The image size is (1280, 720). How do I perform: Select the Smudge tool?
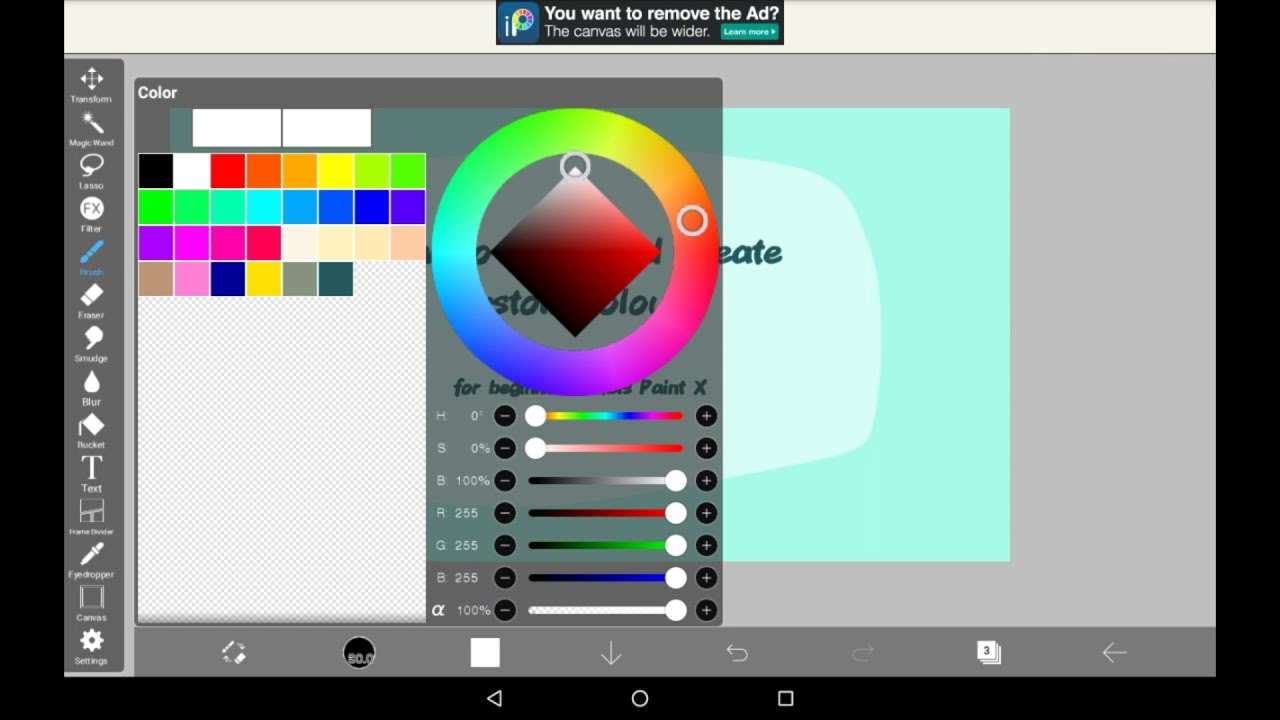92,339
